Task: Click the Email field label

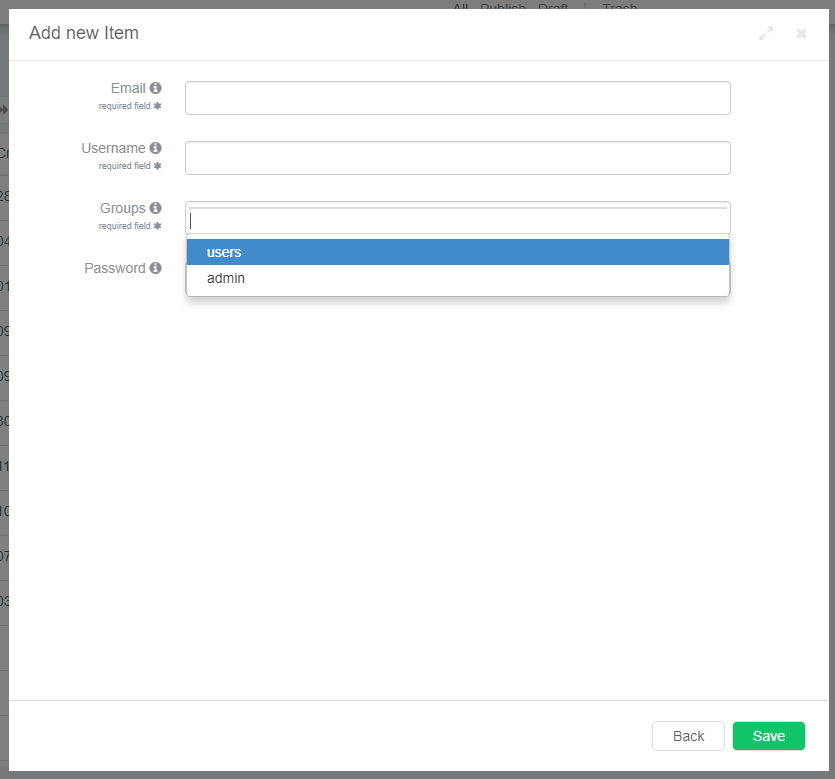Action: tap(128, 88)
